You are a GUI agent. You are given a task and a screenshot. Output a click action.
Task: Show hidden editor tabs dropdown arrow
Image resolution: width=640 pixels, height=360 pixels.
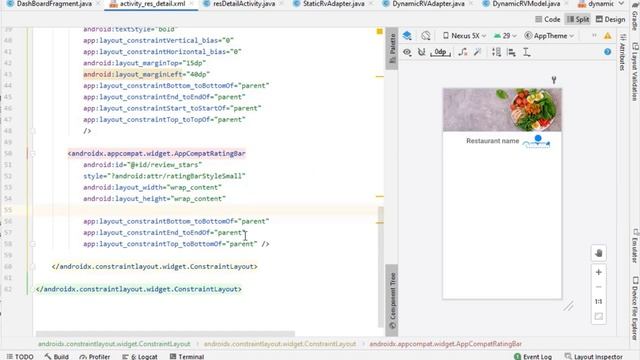click(621, 4)
